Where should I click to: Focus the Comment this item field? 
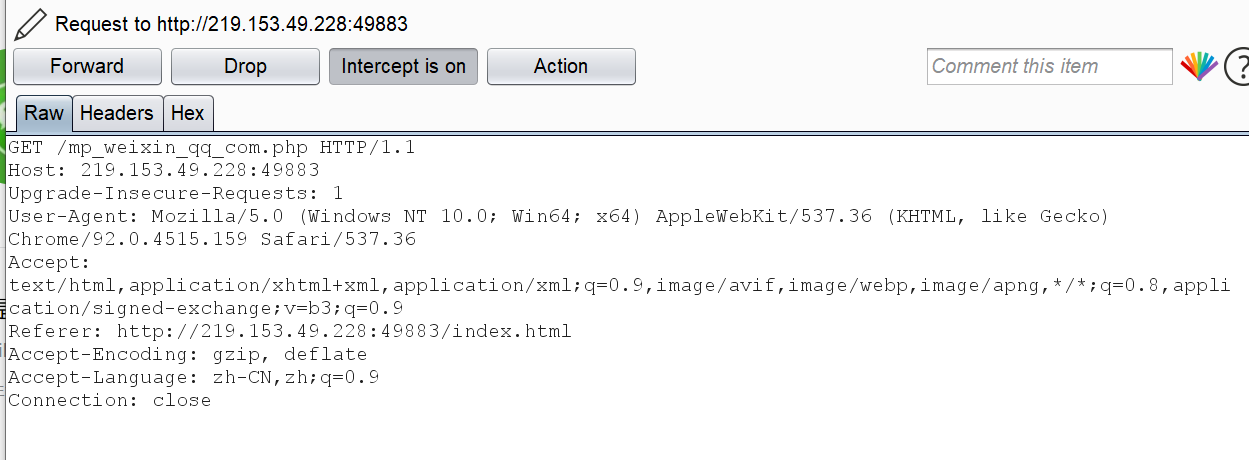tap(1049, 67)
